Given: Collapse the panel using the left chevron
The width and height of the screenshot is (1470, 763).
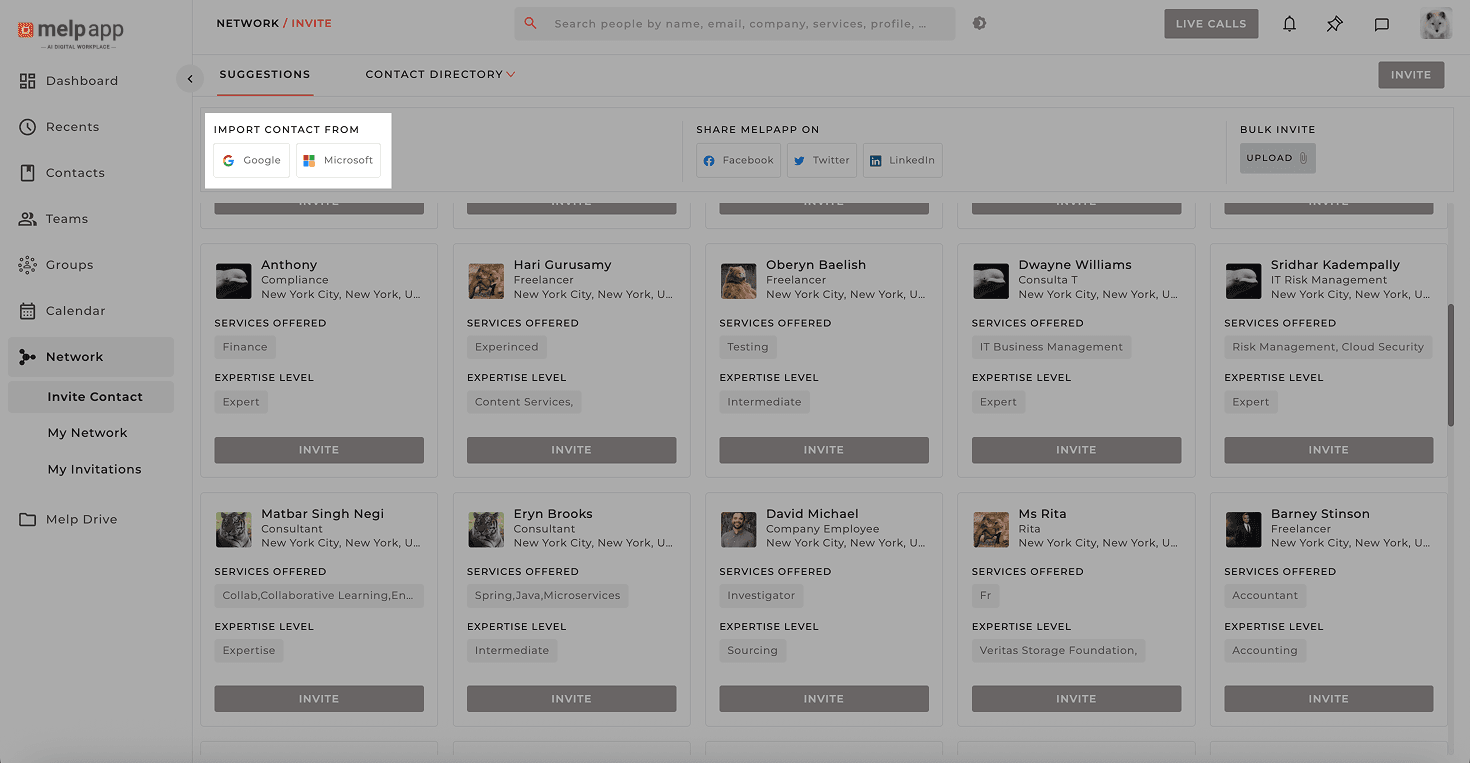Looking at the screenshot, I should click(x=189, y=78).
